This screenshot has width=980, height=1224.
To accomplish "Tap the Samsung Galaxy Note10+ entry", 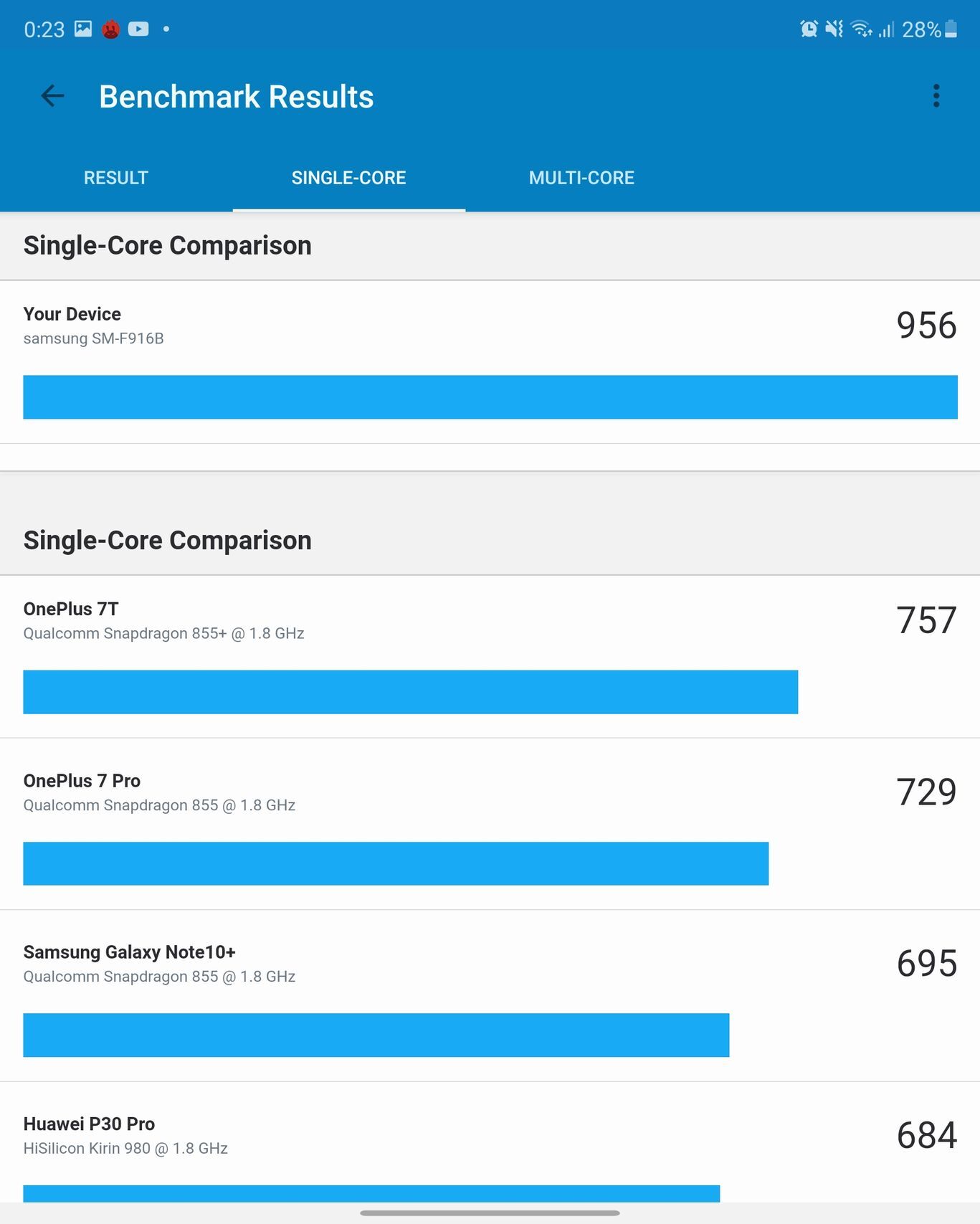I will coord(490,996).
